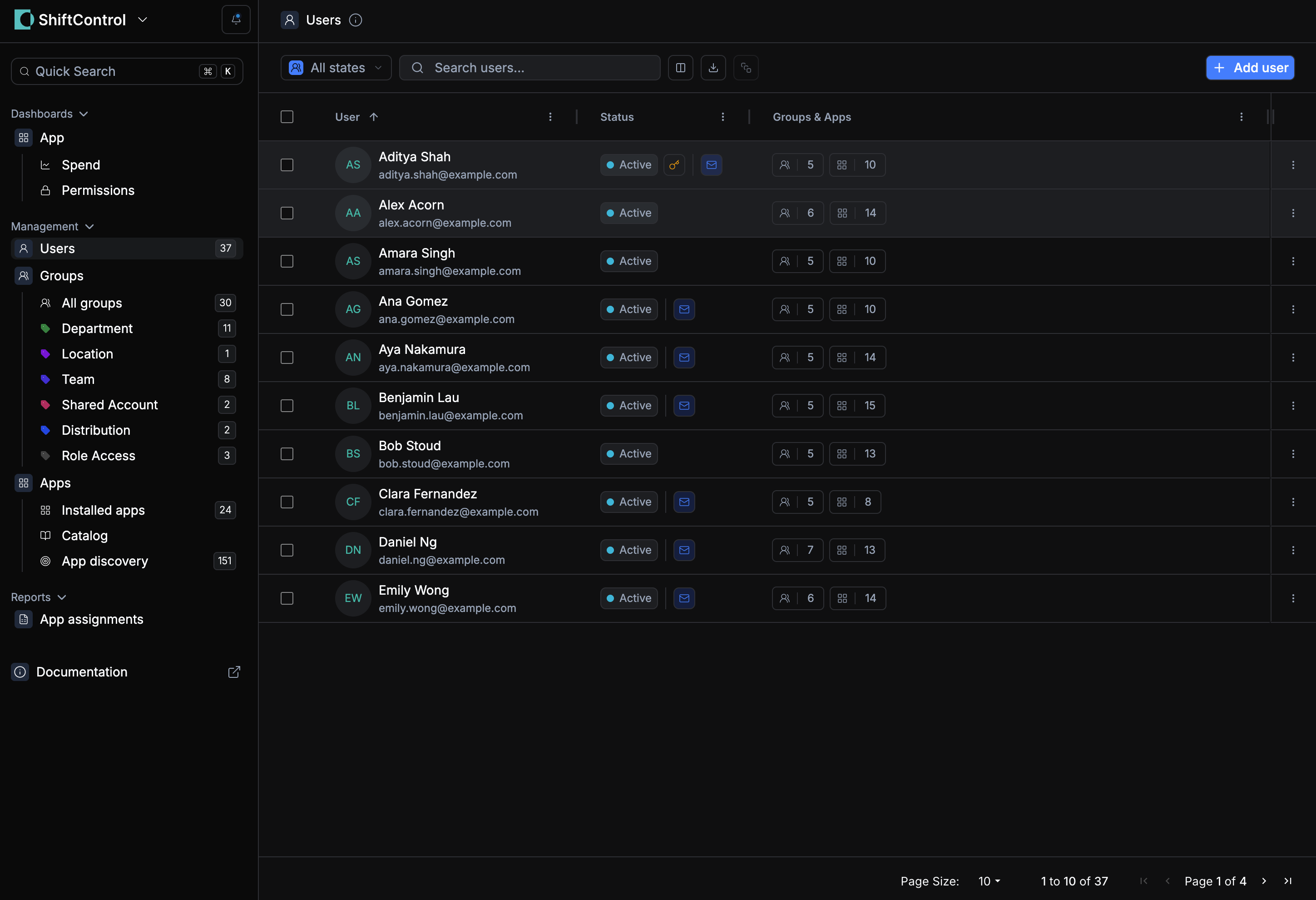Click the email icon on Ana Gomez's row
This screenshot has width=1316, height=900.
pos(683,309)
